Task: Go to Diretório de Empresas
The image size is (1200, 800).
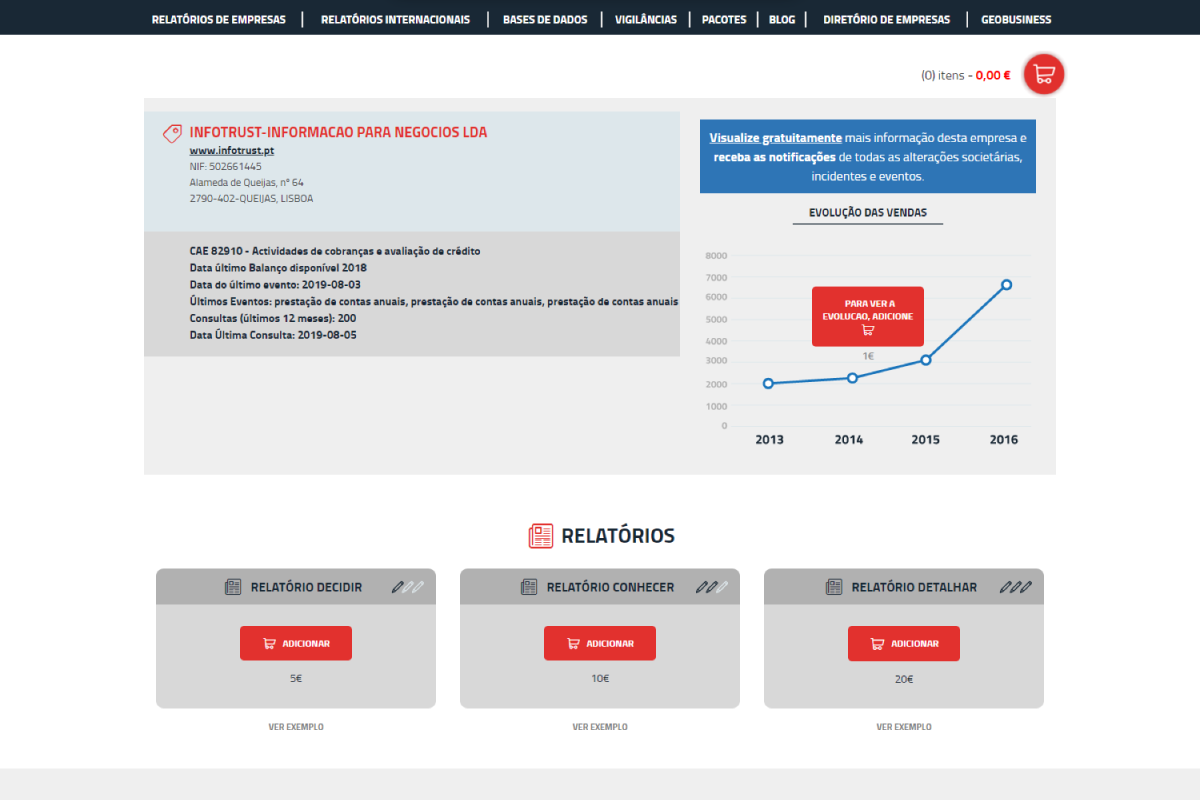Action: (x=887, y=19)
